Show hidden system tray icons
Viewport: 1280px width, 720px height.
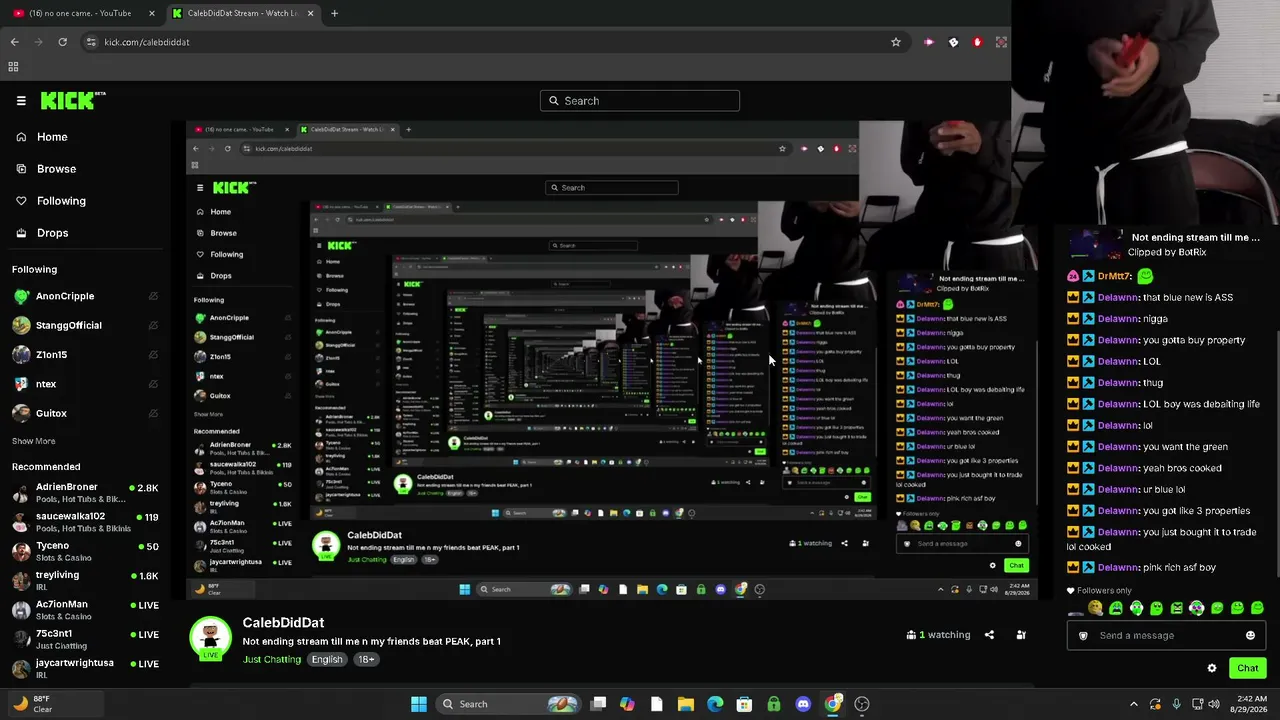click(x=1133, y=704)
